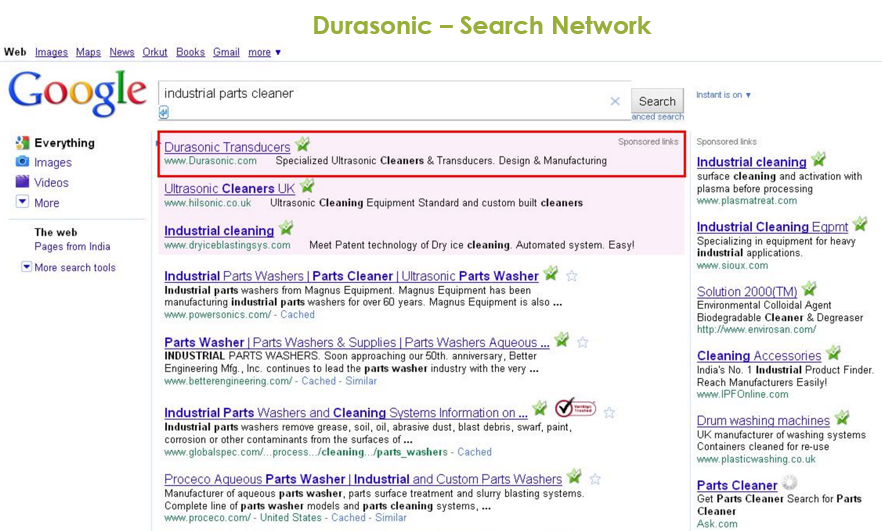Click the clear search X icon
The width and height of the screenshot is (882, 531).
(615, 101)
